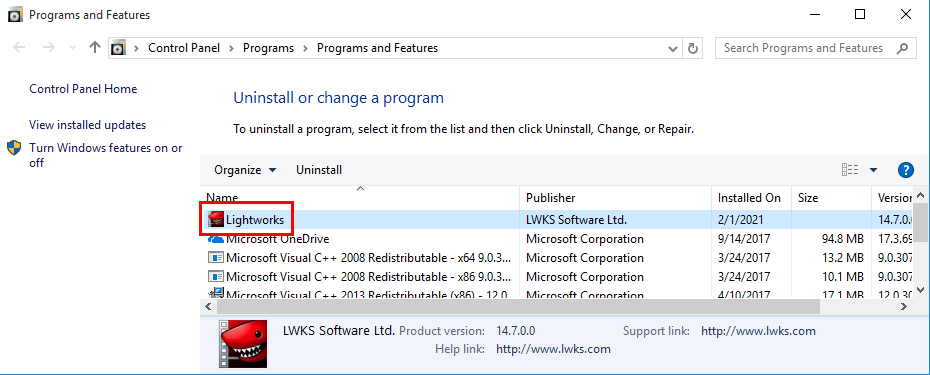This screenshot has width=930, height=375.
Task: Click the help question mark icon
Action: pyautogui.click(x=905, y=170)
